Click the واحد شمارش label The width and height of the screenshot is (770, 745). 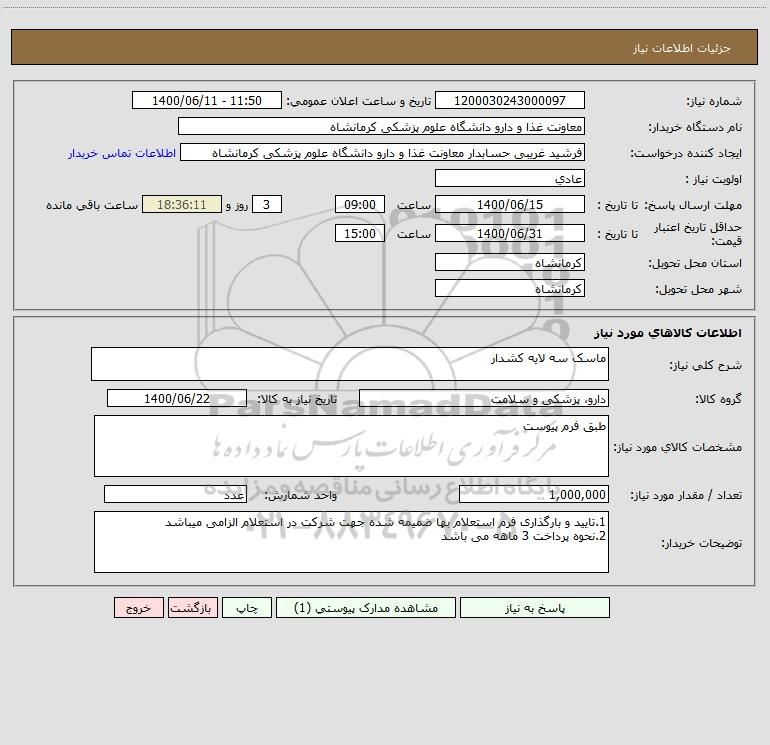pyautogui.click(x=301, y=495)
